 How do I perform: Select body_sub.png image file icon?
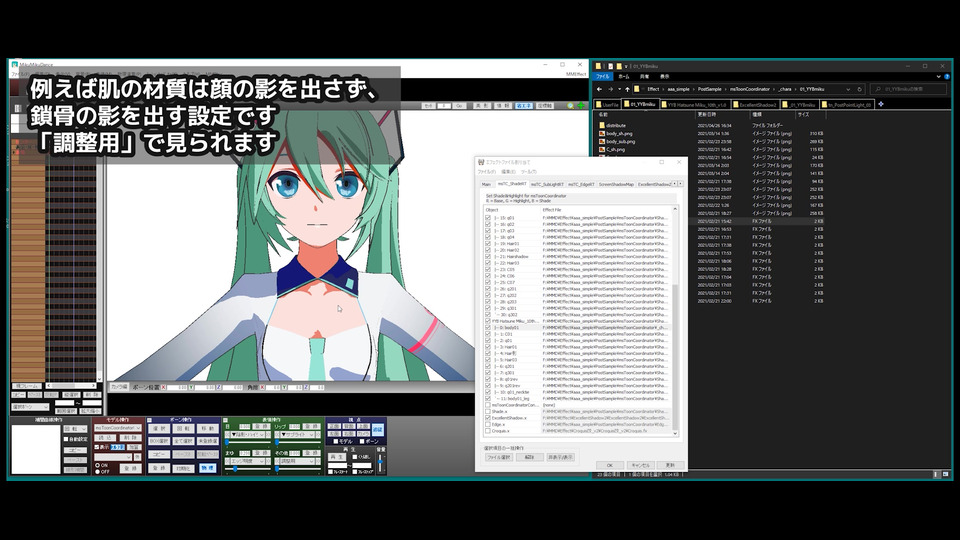pos(602,141)
